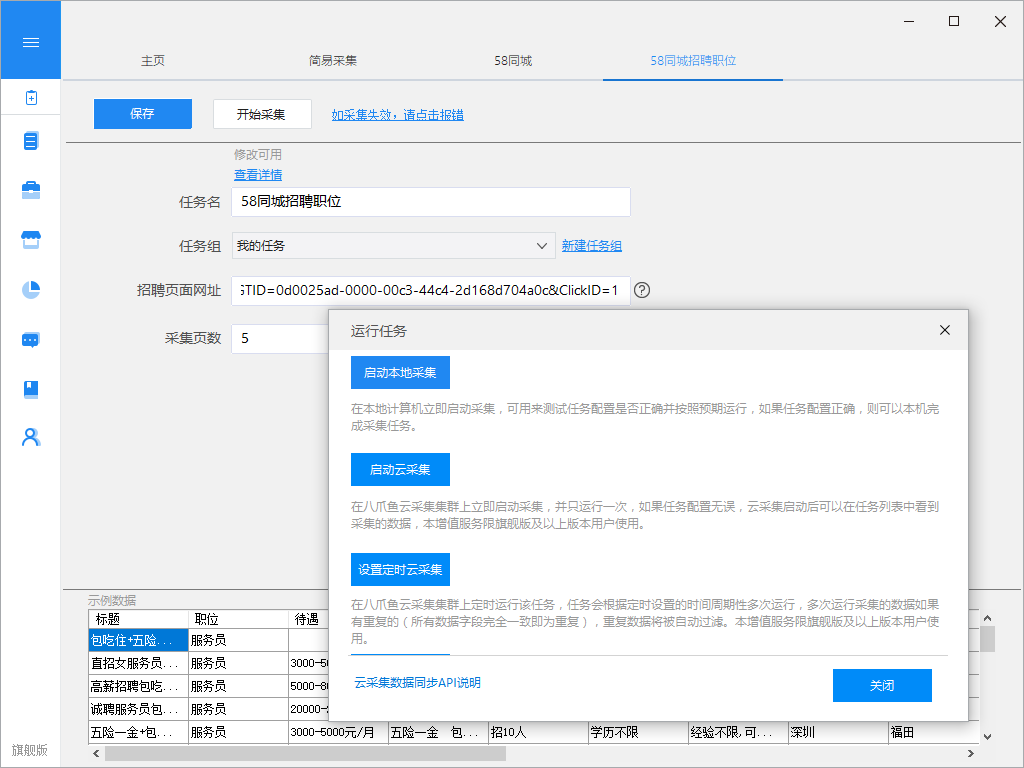This screenshot has width=1024, height=768.
Task: Open the book tutorial icon
Action: coord(31,389)
